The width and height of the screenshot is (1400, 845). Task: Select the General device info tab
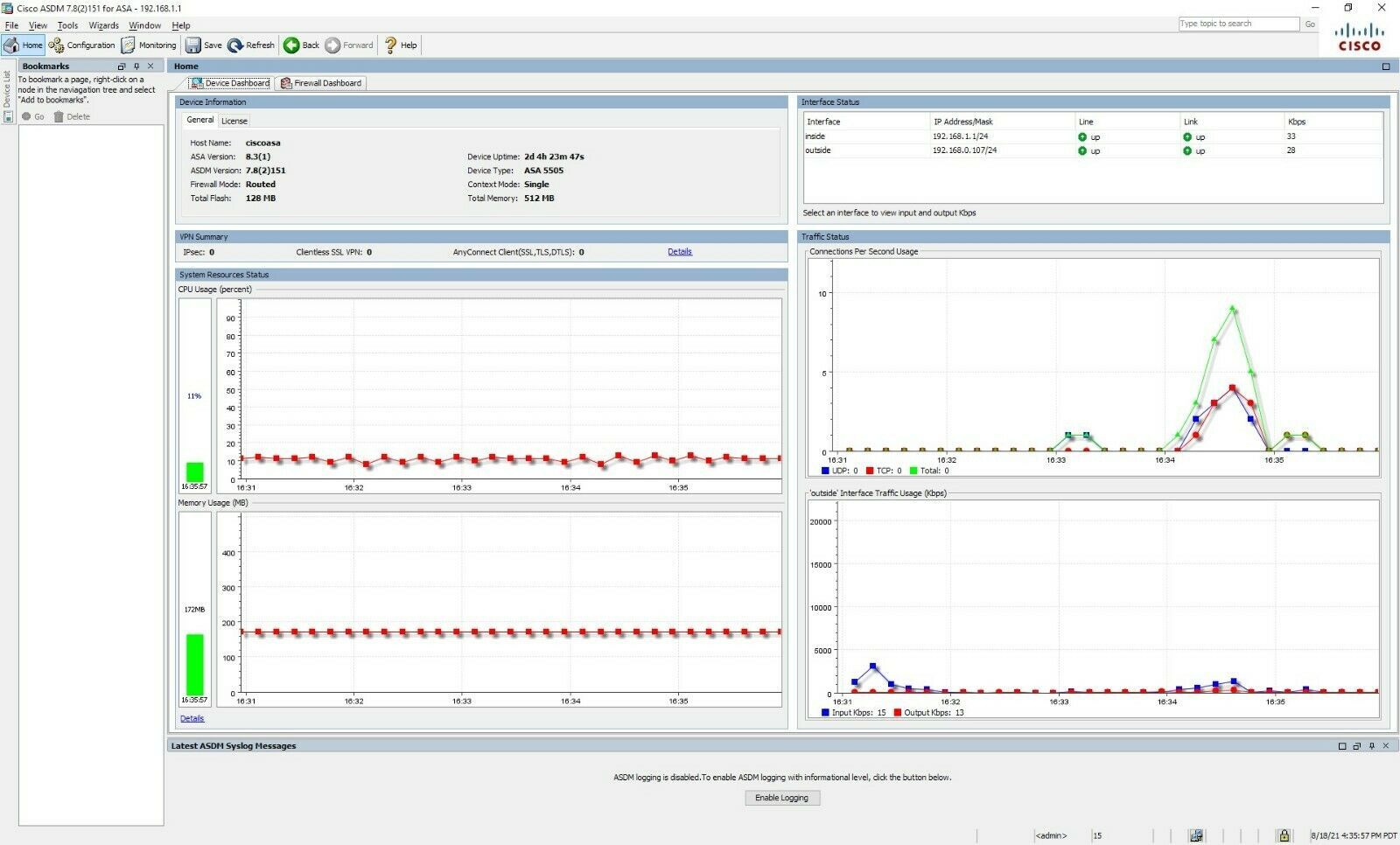coord(199,120)
